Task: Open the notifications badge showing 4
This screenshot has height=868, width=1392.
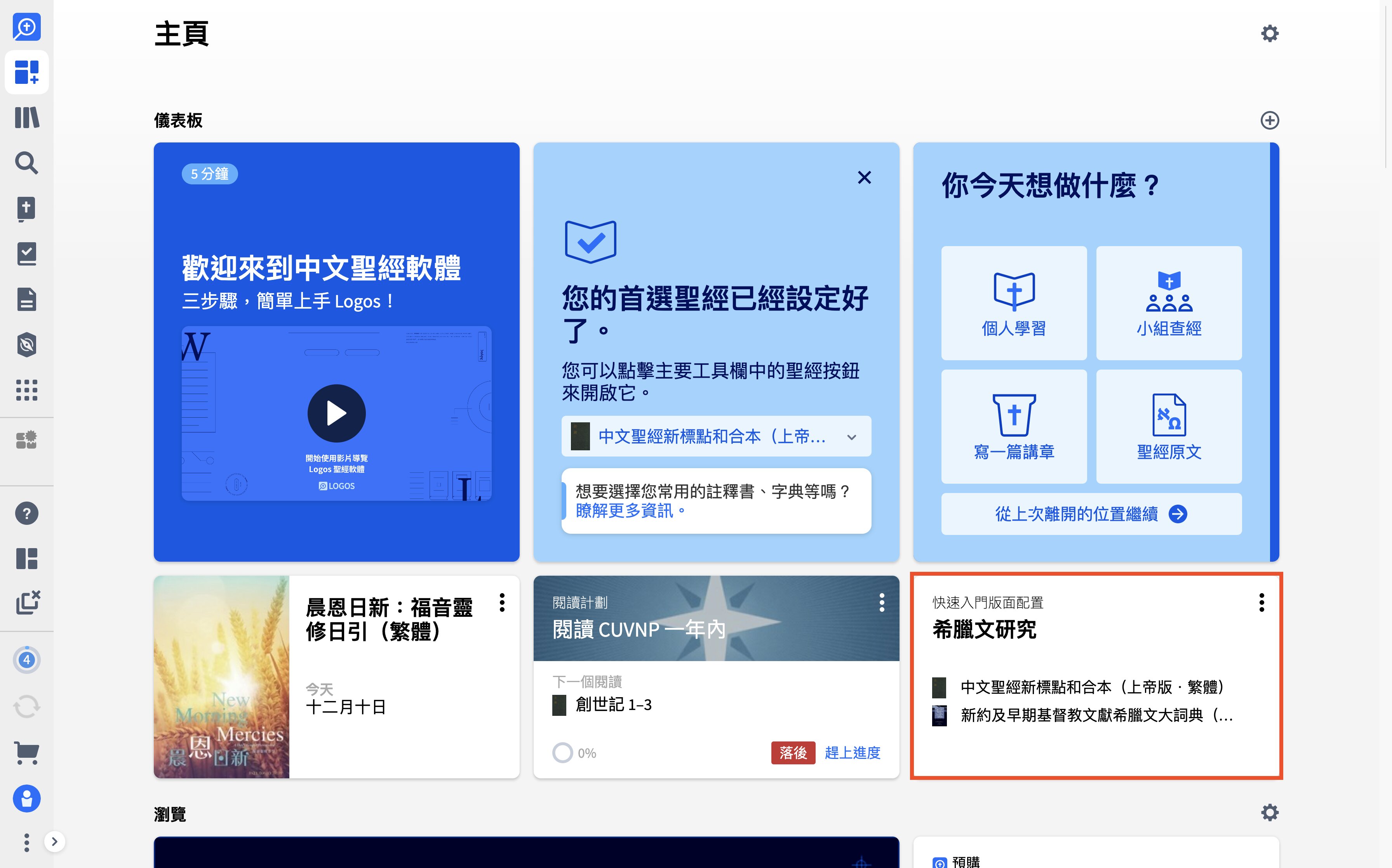Action: tap(26, 660)
